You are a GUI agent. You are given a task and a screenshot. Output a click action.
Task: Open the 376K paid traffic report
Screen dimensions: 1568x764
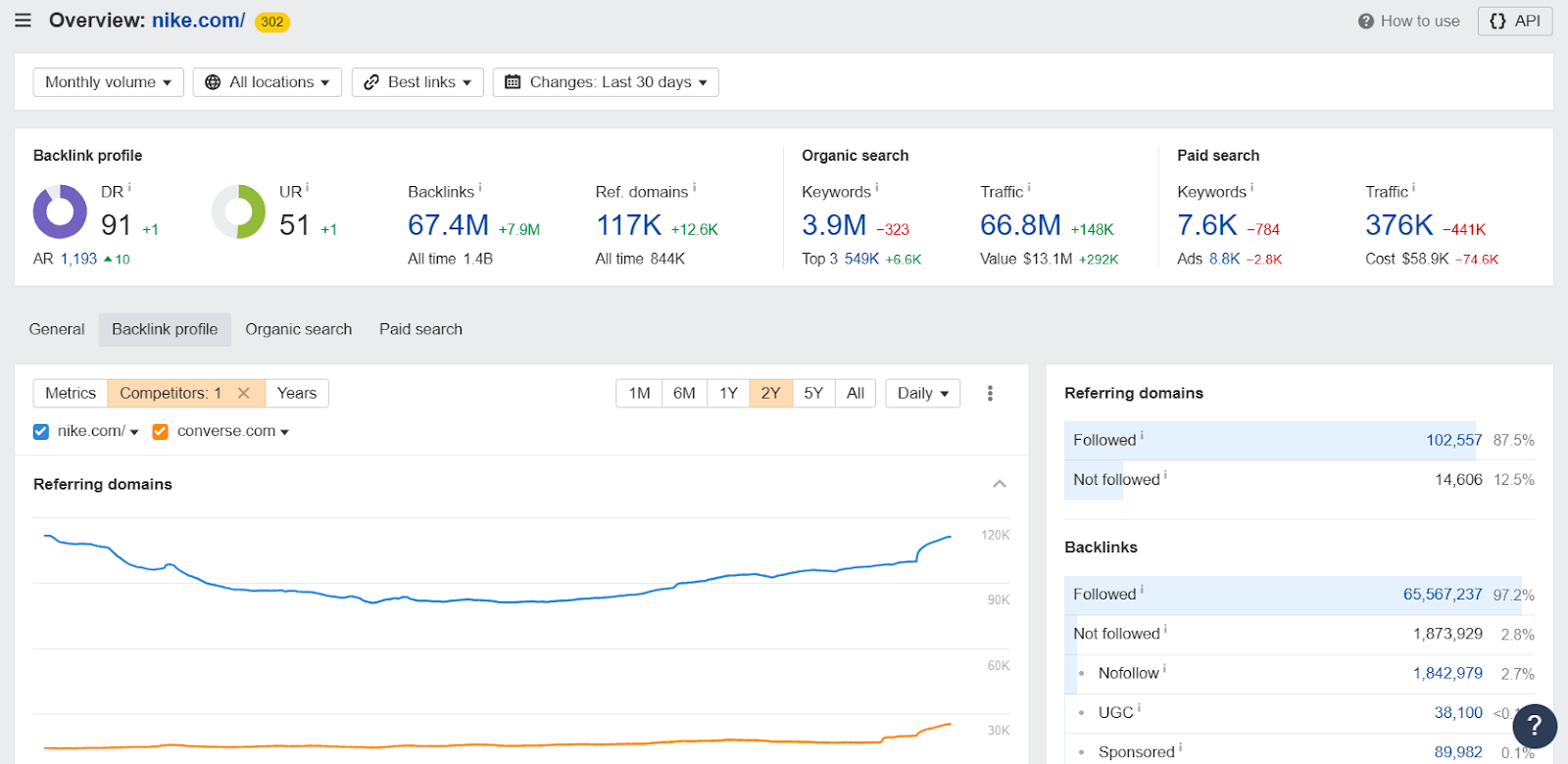pyautogui.click(x=1399, y=225)
